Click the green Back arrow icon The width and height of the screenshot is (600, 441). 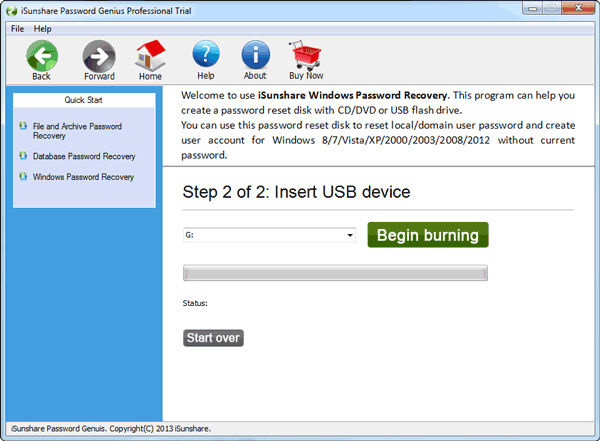42,56
